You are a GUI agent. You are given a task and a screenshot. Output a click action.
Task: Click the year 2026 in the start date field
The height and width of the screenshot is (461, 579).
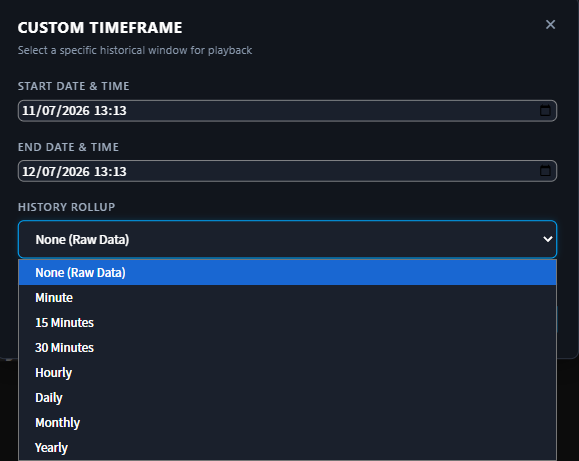coord(76,110)
